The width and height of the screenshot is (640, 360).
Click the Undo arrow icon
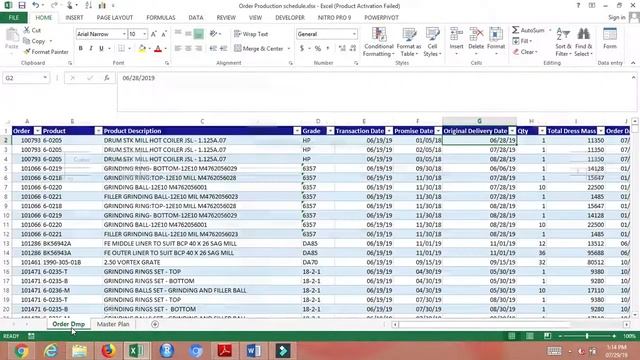[x=36, y=5]
